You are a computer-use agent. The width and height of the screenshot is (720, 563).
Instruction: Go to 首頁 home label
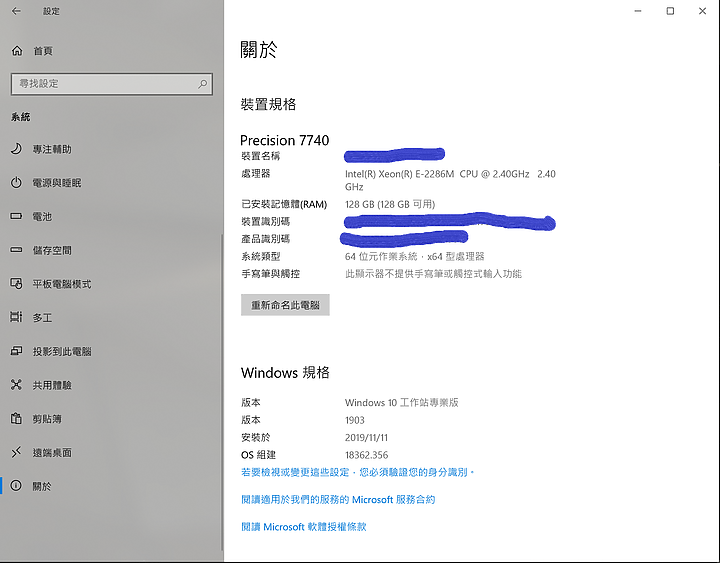43,51
